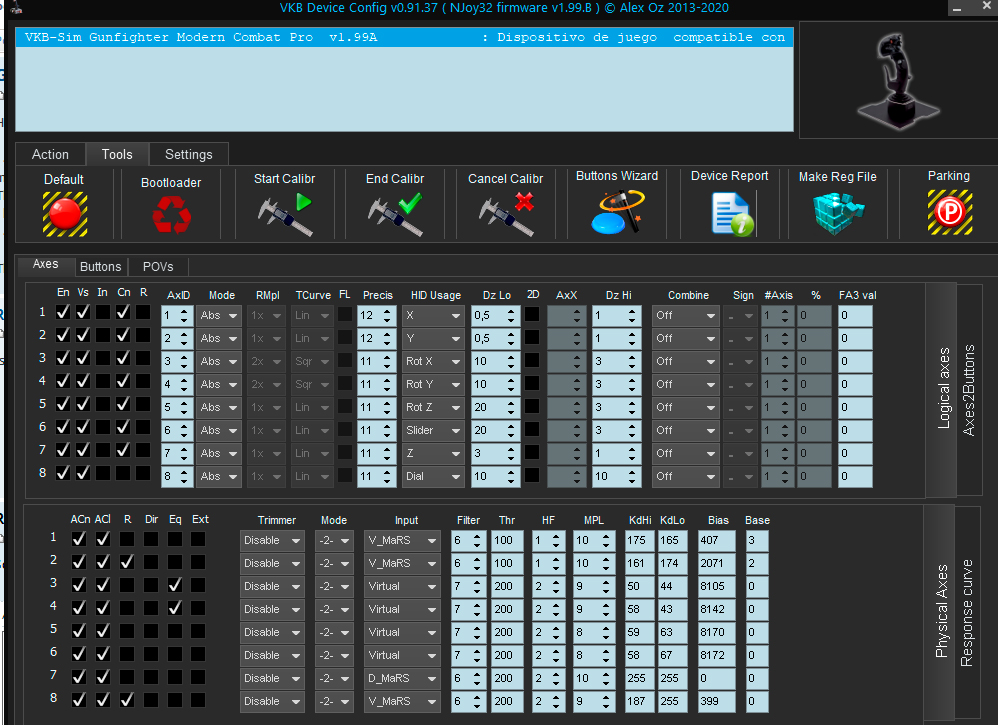Enable Cn checkbox for logical axis 8
The width and height of the screenshot is (998, 725).
coord(123,473)
